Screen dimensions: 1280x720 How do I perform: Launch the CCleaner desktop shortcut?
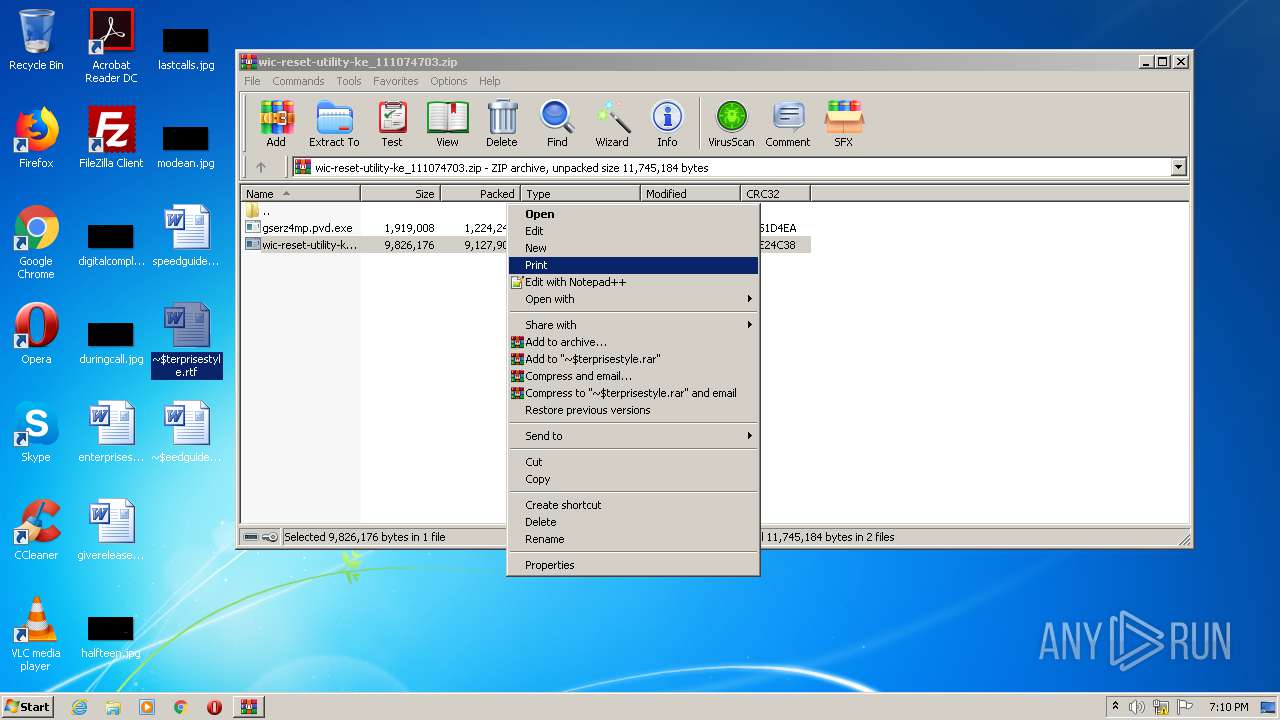click(x=36, y=530)
